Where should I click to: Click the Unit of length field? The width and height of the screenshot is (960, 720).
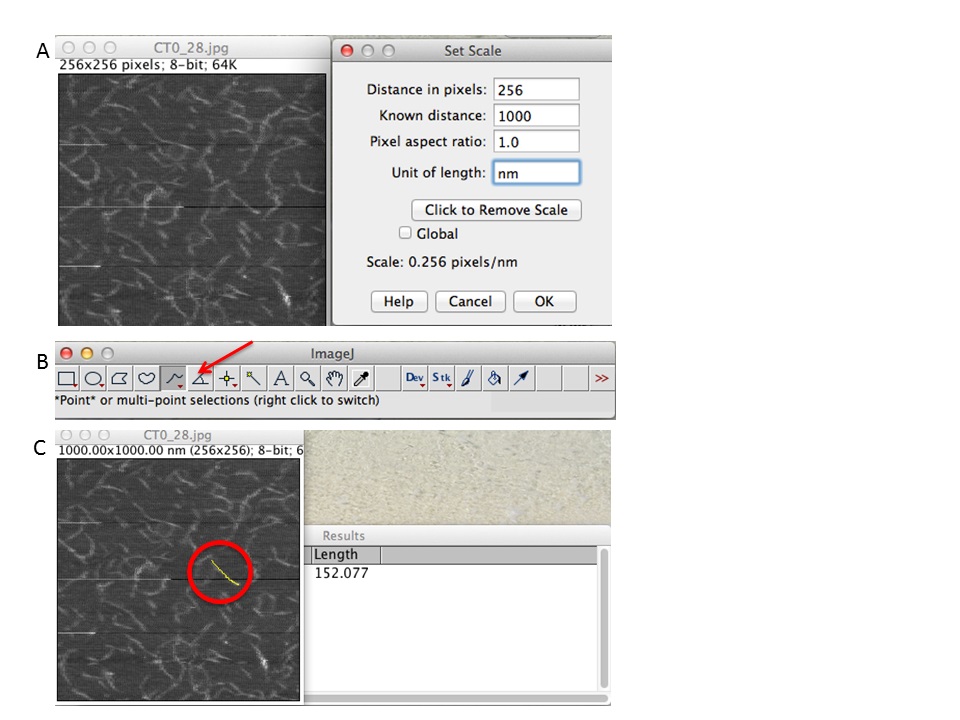[536, 173]
